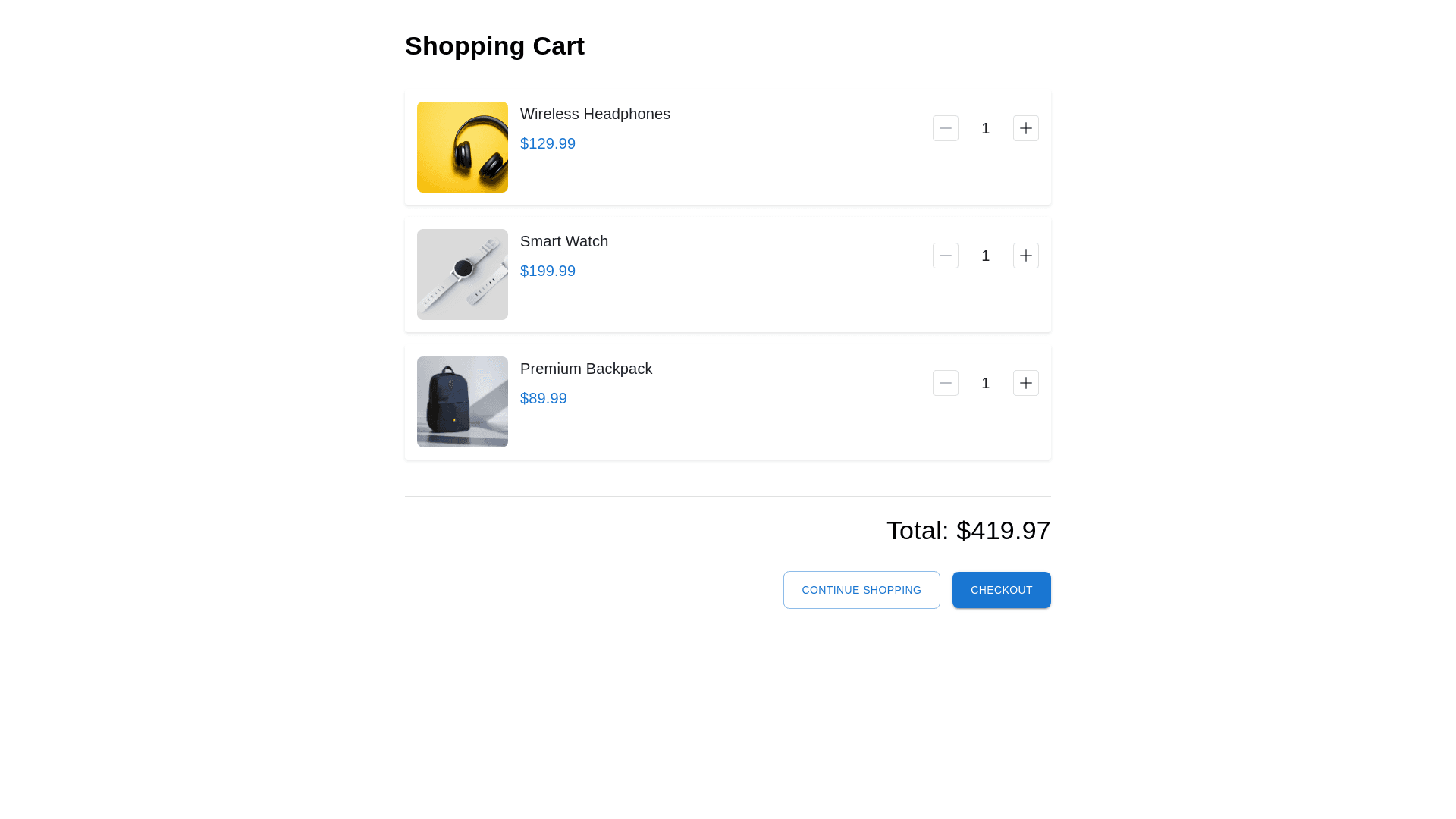This screenshot has width=1456, height=819.
Task: Open the Wireless Headphones product image
Action: pyautogui.click(x=463, y=147)
